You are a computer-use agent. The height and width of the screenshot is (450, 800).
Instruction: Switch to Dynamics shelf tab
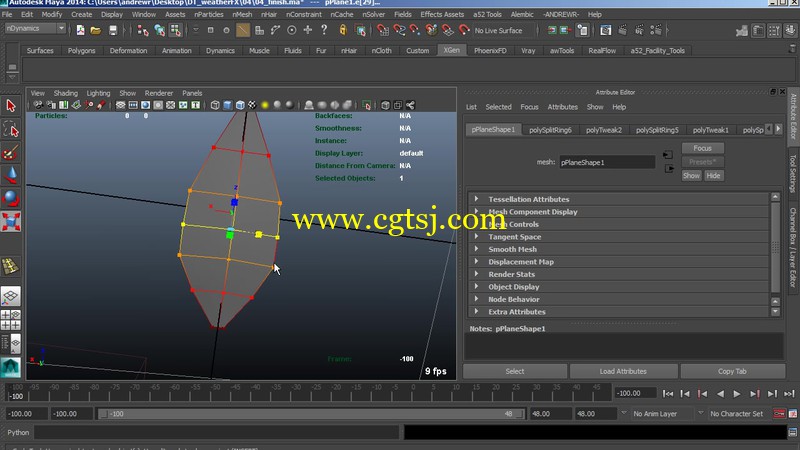click(x=220, y=51)
